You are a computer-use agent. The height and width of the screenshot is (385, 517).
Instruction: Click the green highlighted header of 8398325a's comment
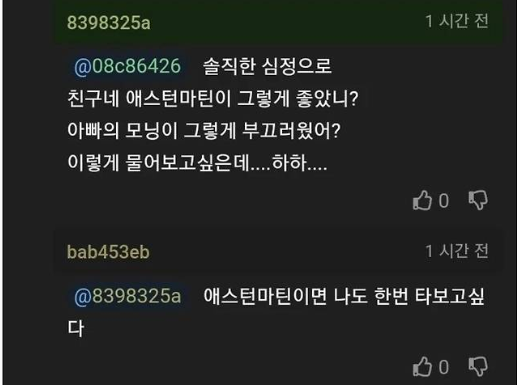(x=278, y=22)
